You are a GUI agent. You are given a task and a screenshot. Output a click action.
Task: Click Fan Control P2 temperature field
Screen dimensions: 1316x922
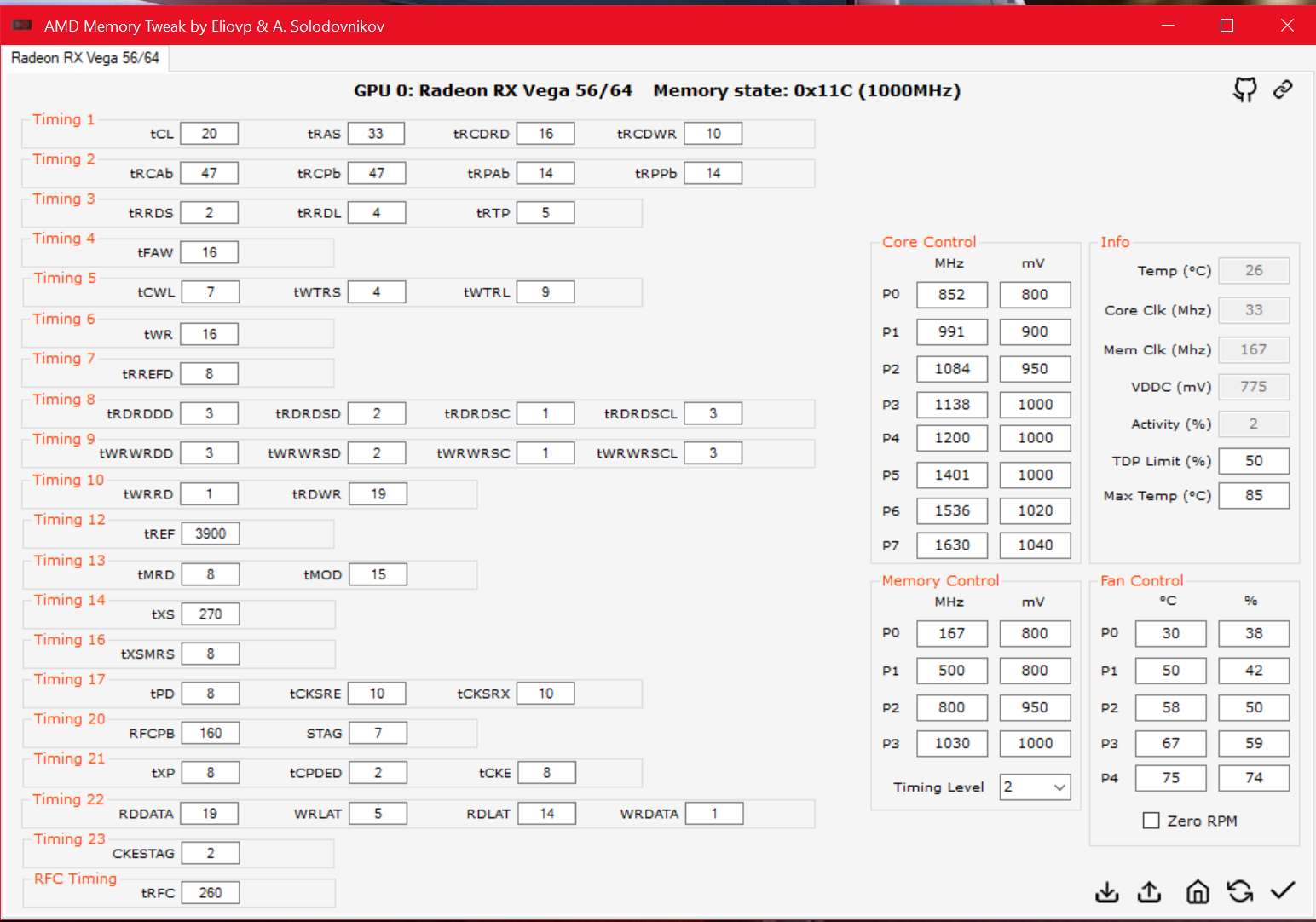coord(1171,707)
